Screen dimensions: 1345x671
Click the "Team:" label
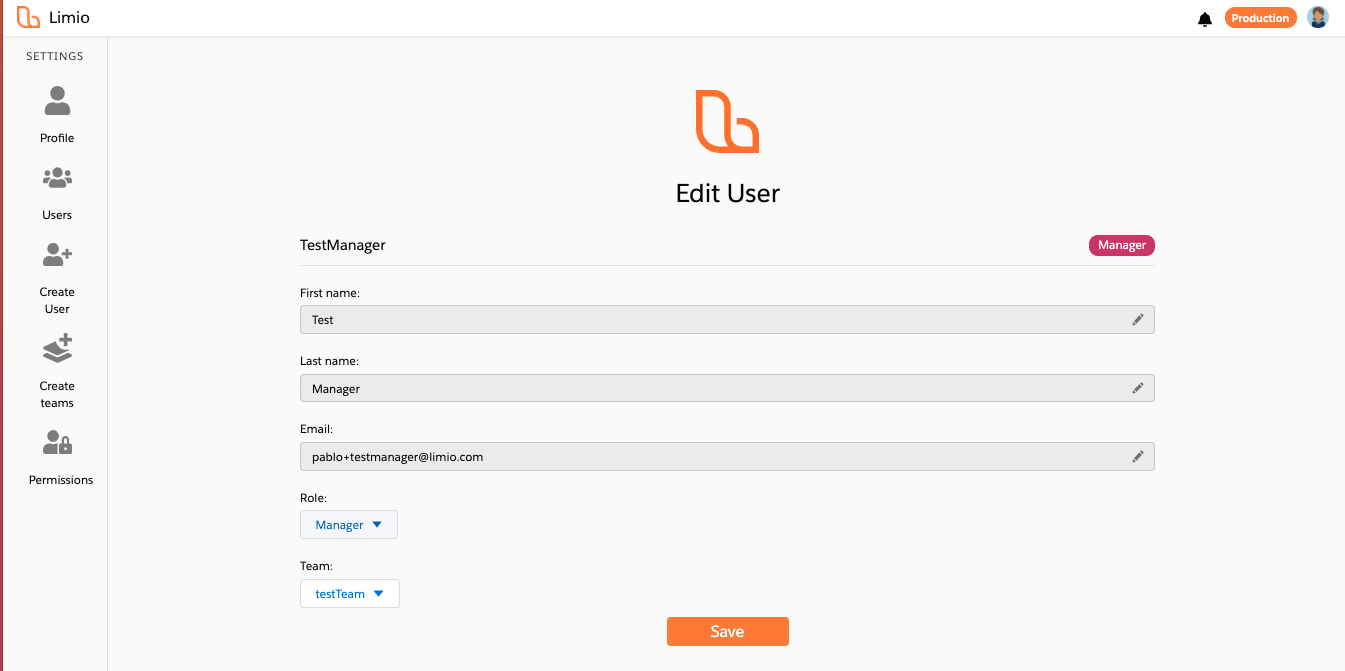coord(316,566)
